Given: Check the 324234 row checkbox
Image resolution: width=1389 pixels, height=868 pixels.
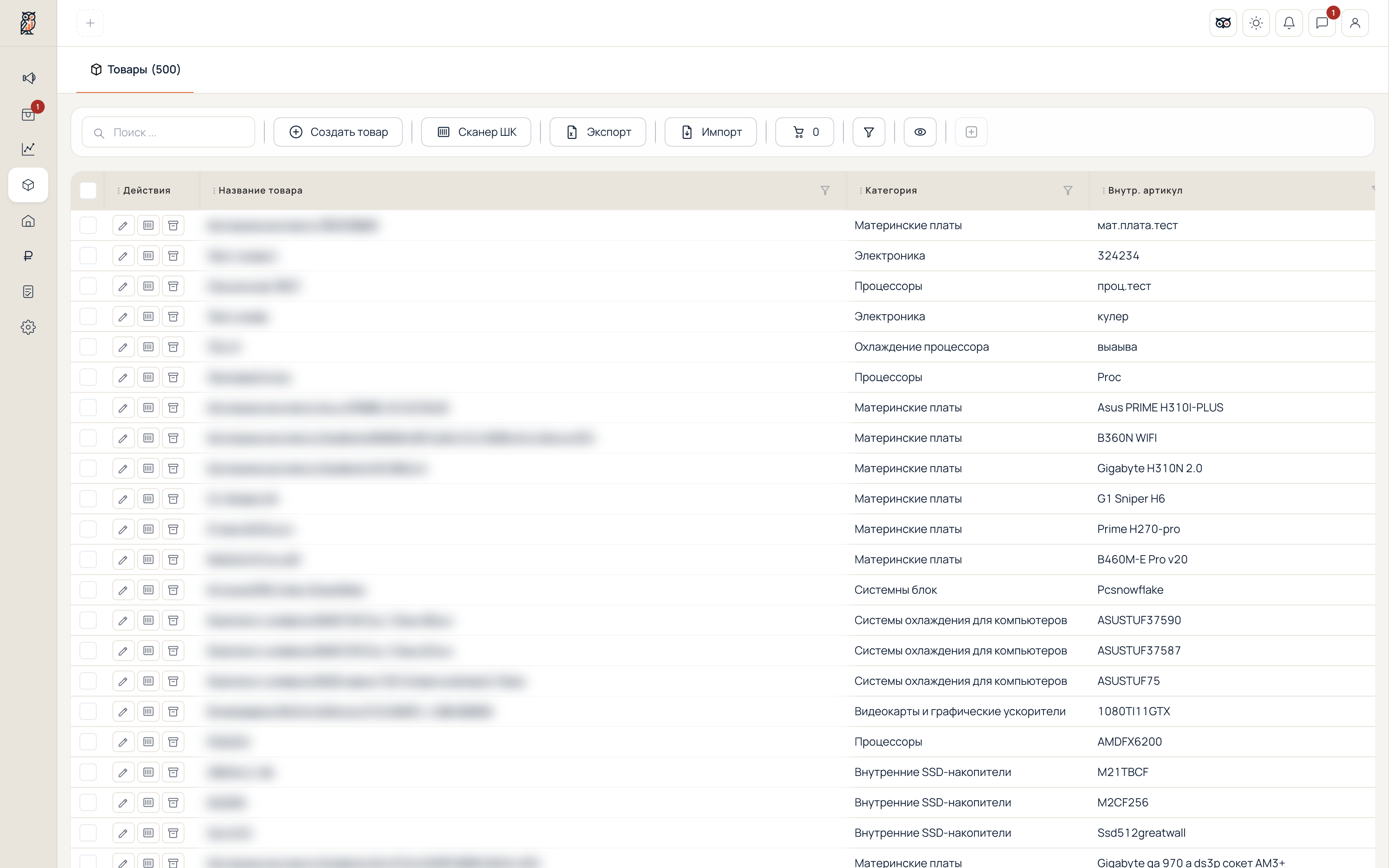Looking at the screenshot, I should pos(88,256).
